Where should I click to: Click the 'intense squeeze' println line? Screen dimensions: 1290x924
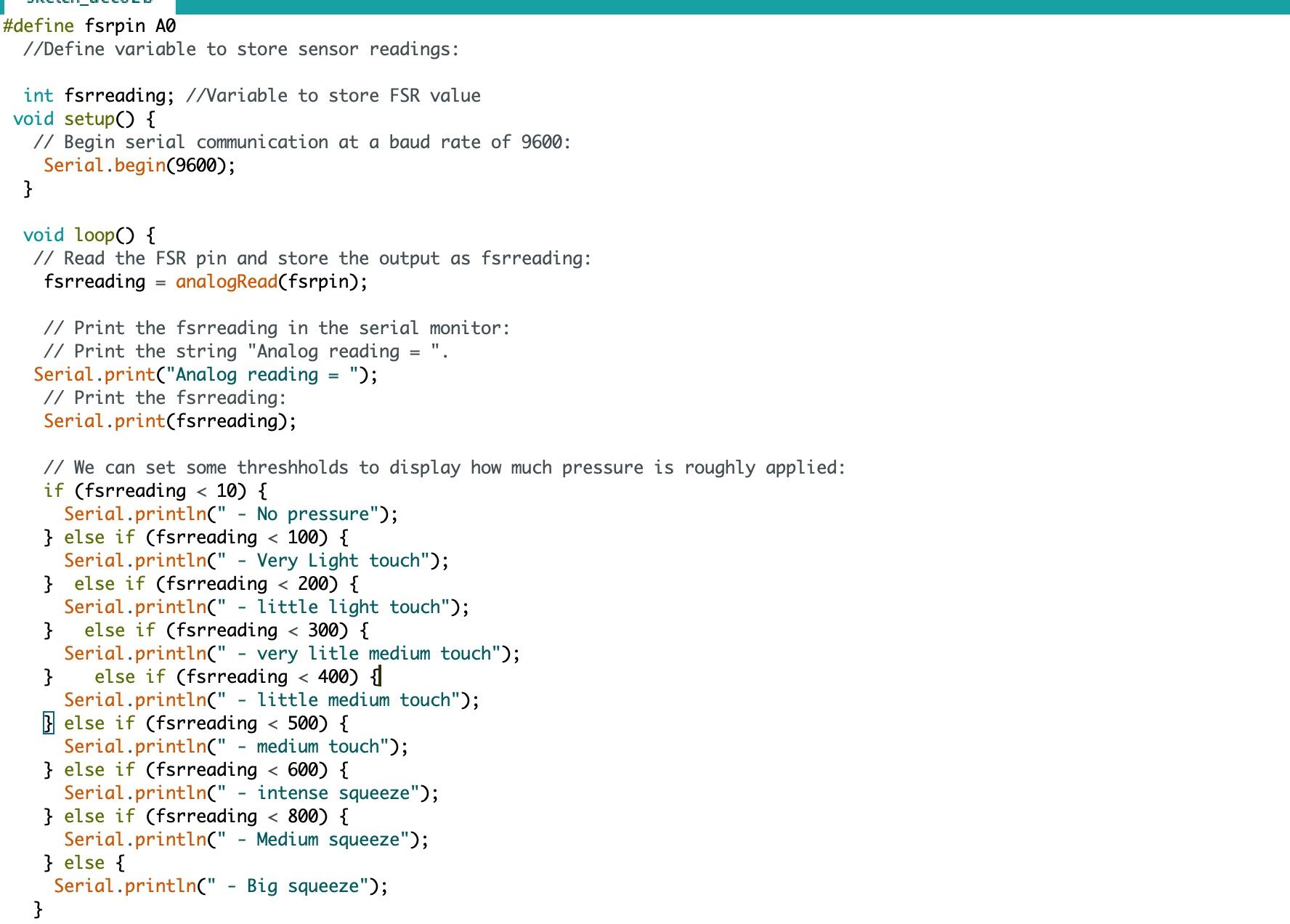click(x=251, y=793)
